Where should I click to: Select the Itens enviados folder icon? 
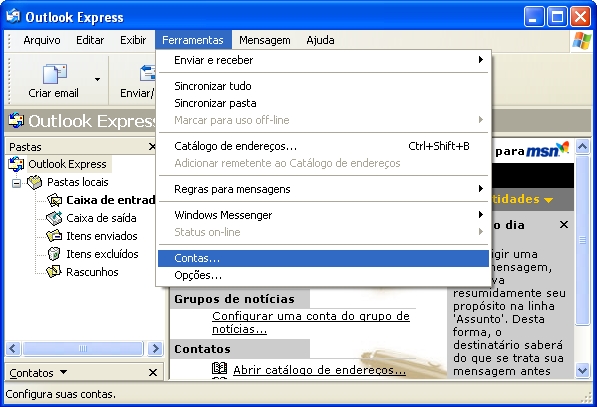pyautogui.click(x=54, y=236)
